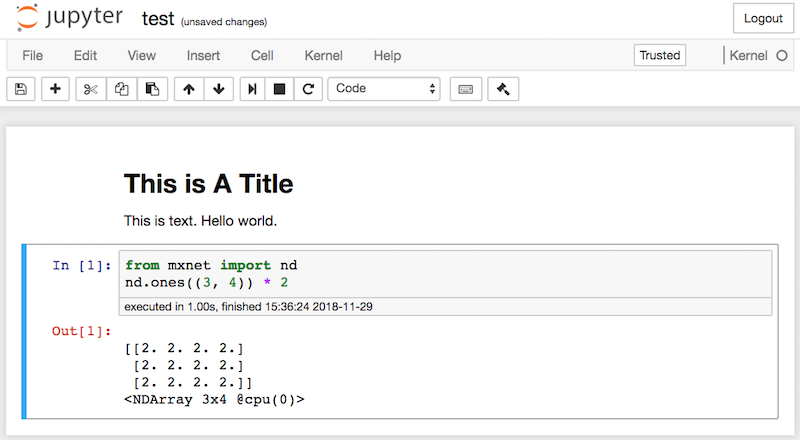Click the Trusted notebook button
Image resolution: width=800 pixels, height=440 pixels.
tap(659, 56)
